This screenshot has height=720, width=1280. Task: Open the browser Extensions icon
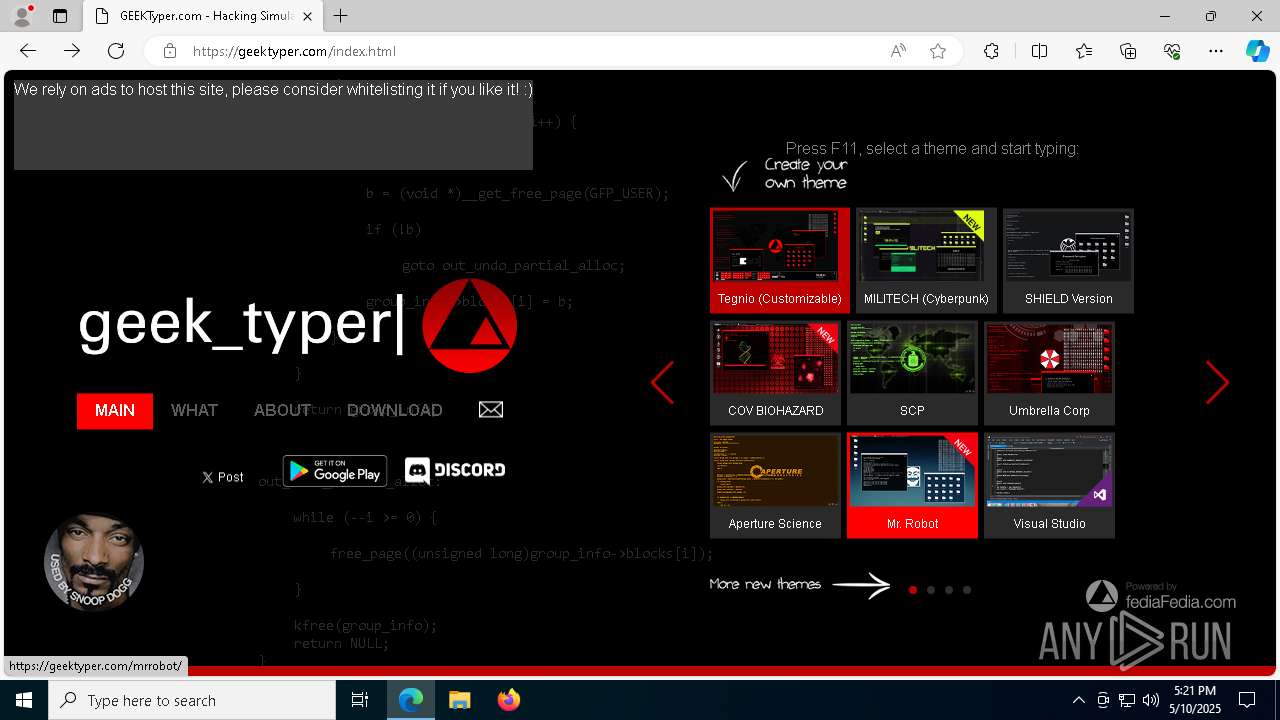click(x=991, y=51)
